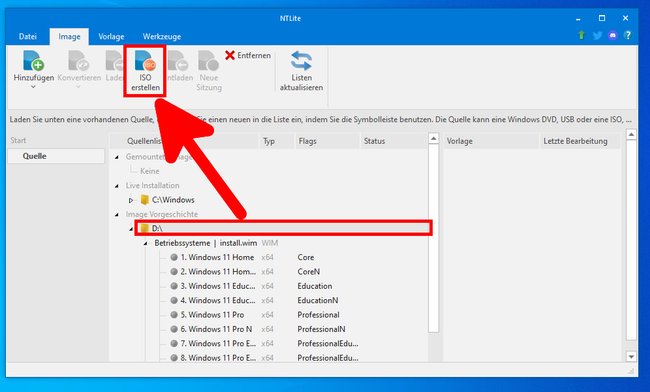Click the help question mark icon
Image resolution: width=650 pixels, height=392 pixels.
(x=628, y=35)
